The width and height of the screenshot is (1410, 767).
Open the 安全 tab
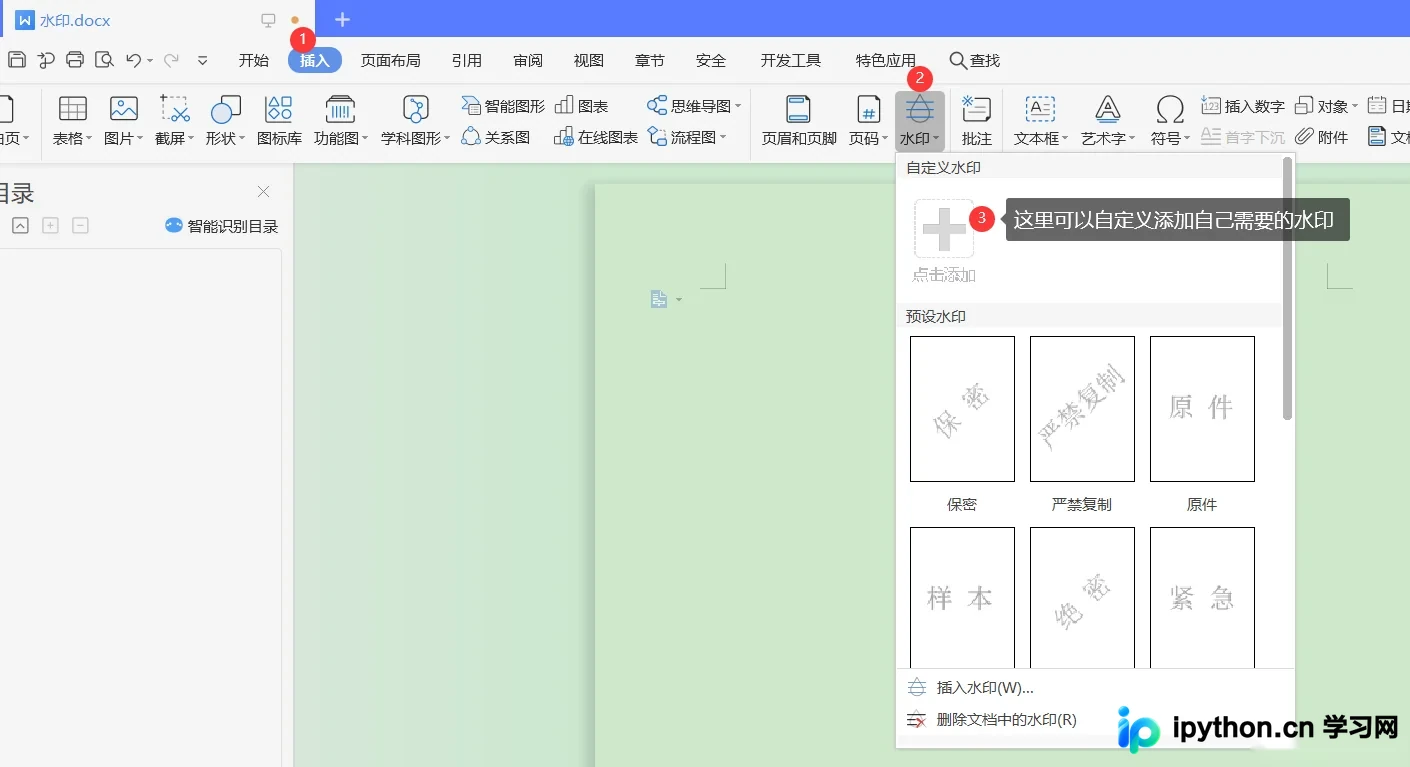pos(711,61)
